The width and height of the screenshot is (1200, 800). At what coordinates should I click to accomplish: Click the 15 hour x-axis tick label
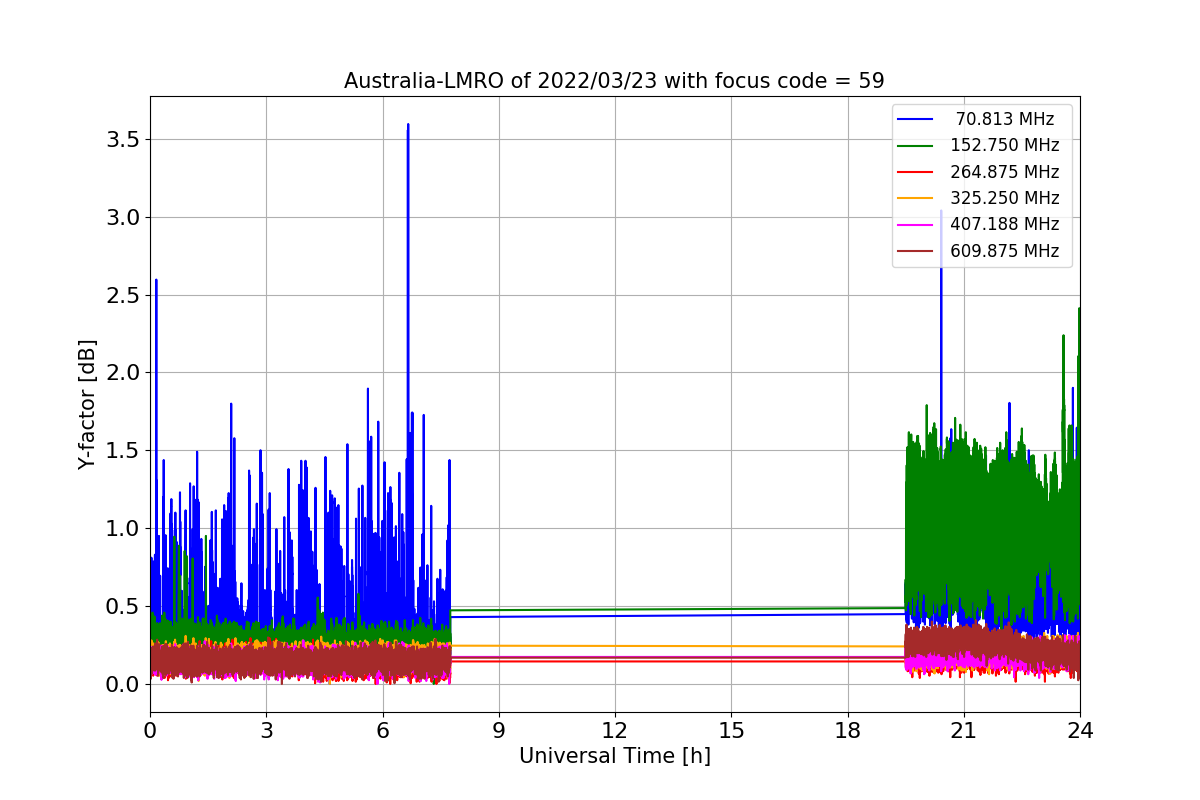(x=731, y=731)
